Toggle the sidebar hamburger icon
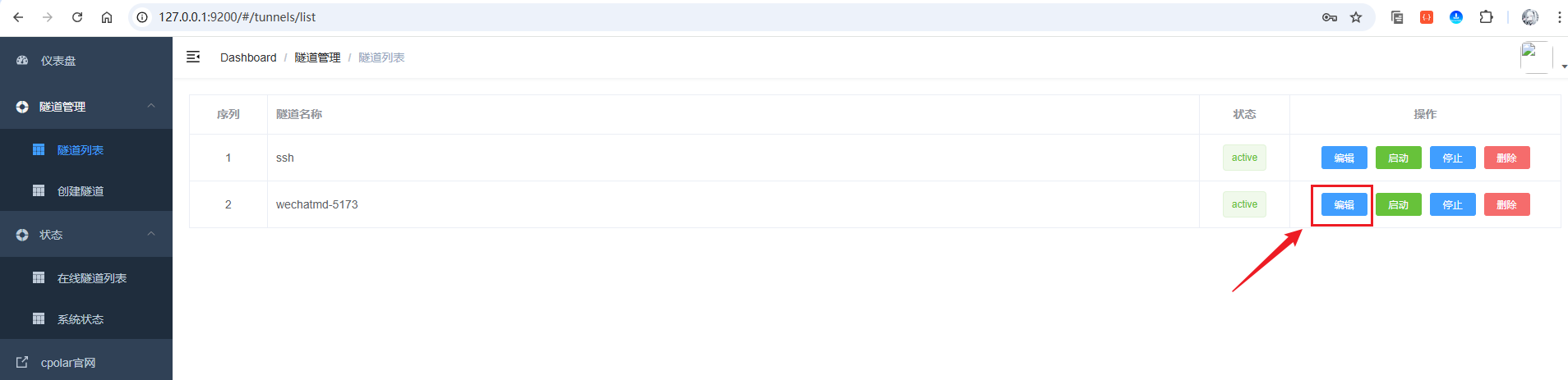 coord(193,57)
